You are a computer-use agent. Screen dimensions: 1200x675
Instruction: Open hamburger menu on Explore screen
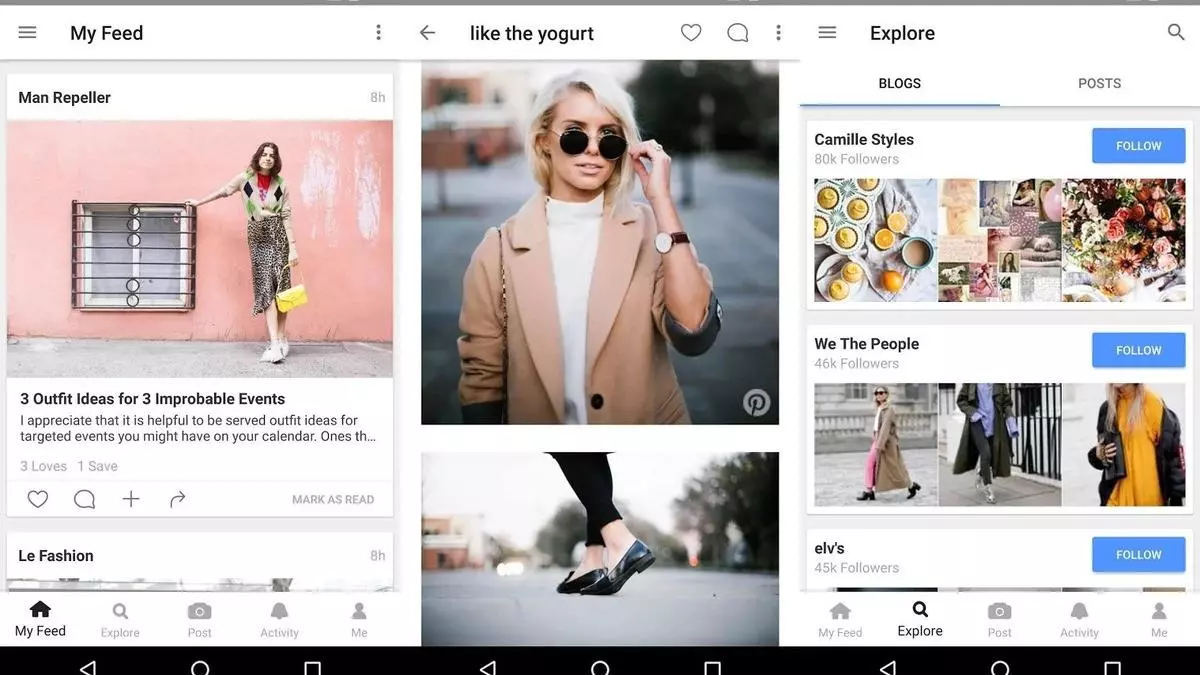click(x=827, y=33)
